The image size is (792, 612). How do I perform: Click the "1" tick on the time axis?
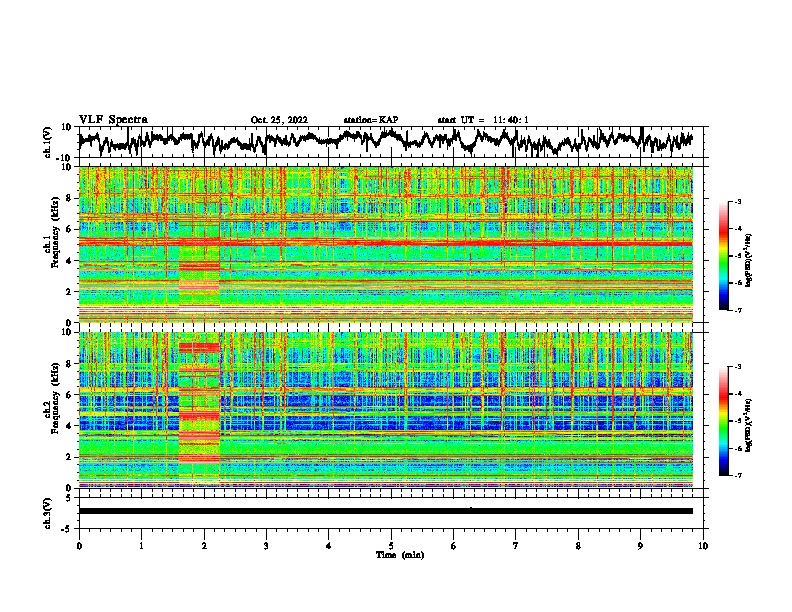tap(141, 545)
